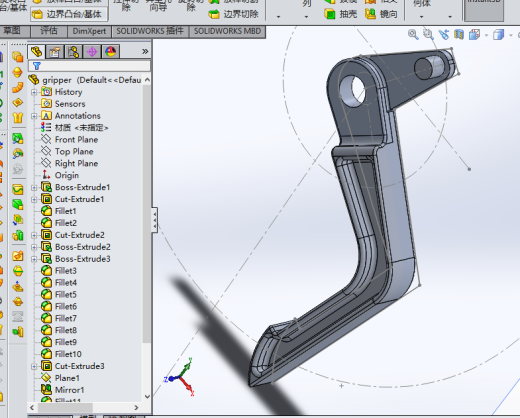The image size is (520, 418).
Task: Show more manager tabs with the » chevron
Action: click(145, 51)
